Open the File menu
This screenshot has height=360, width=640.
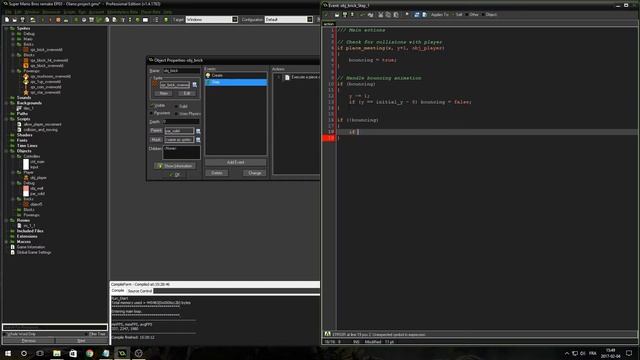7,12
